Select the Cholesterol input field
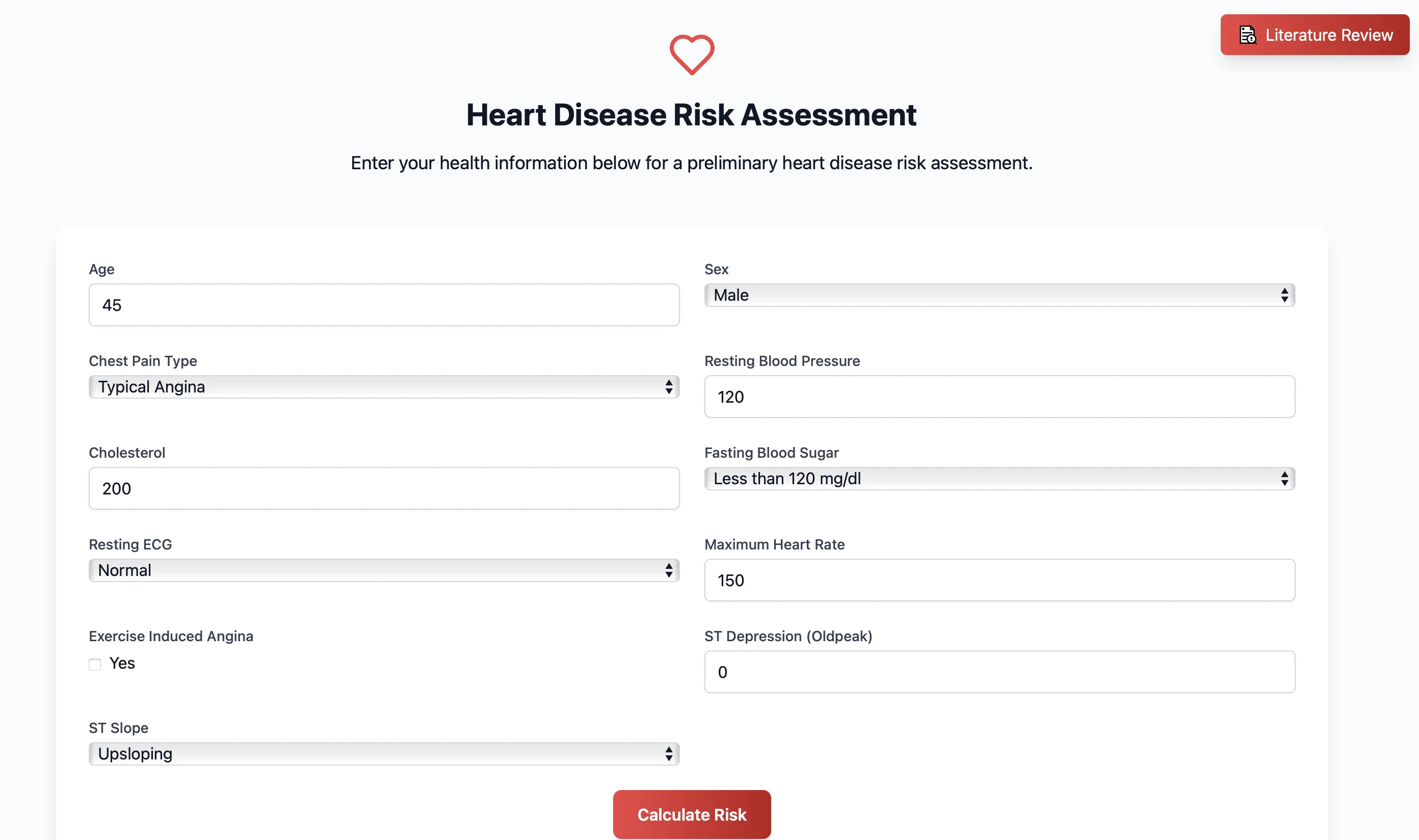The width and height of the screenshot is (1419, 840). (384, 488)
